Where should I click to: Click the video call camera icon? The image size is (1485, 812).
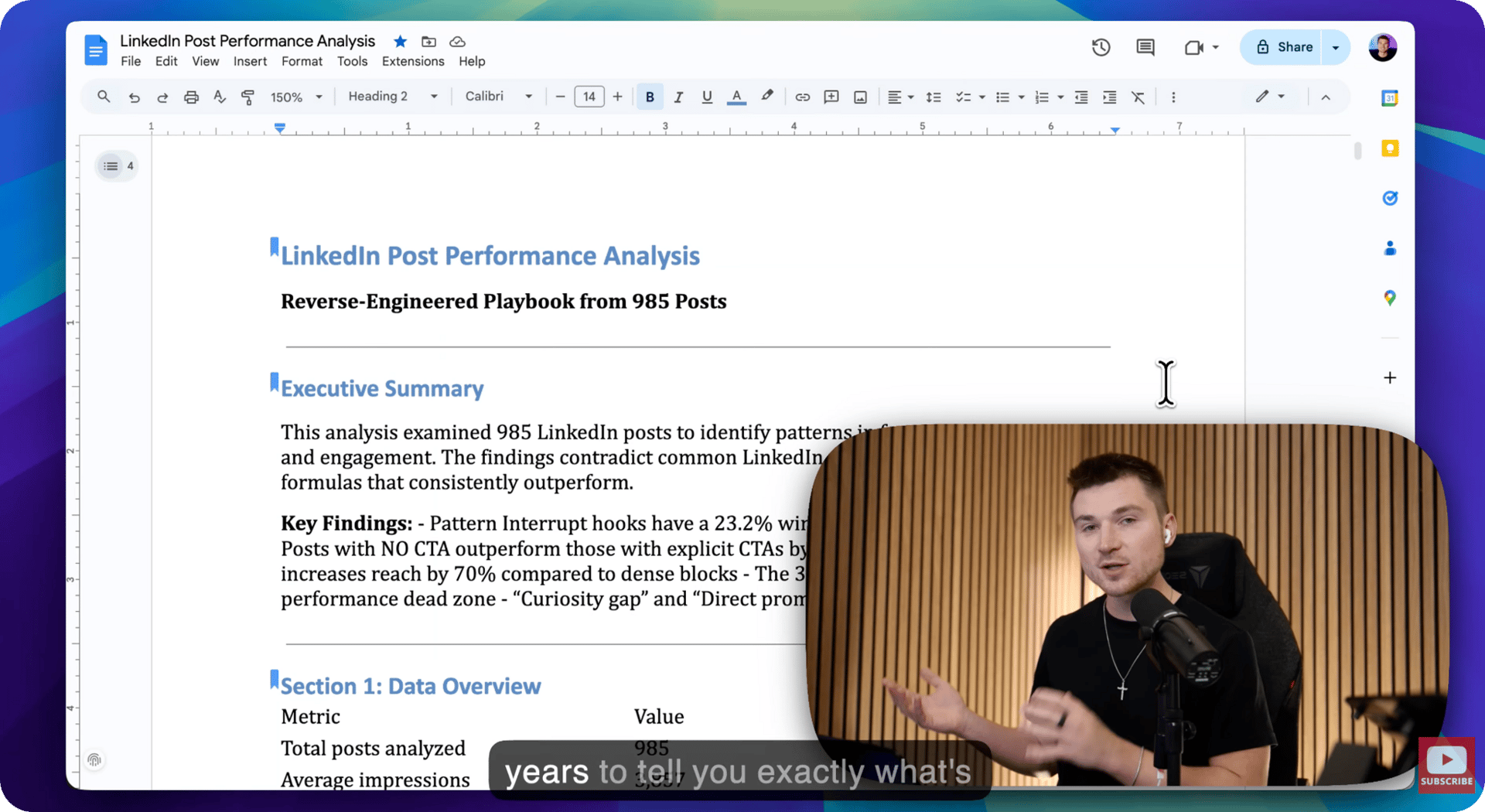[x=1193, y=47]
